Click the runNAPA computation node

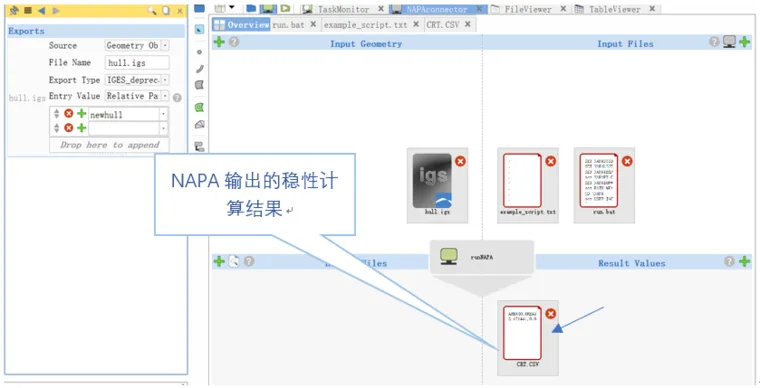482,257
